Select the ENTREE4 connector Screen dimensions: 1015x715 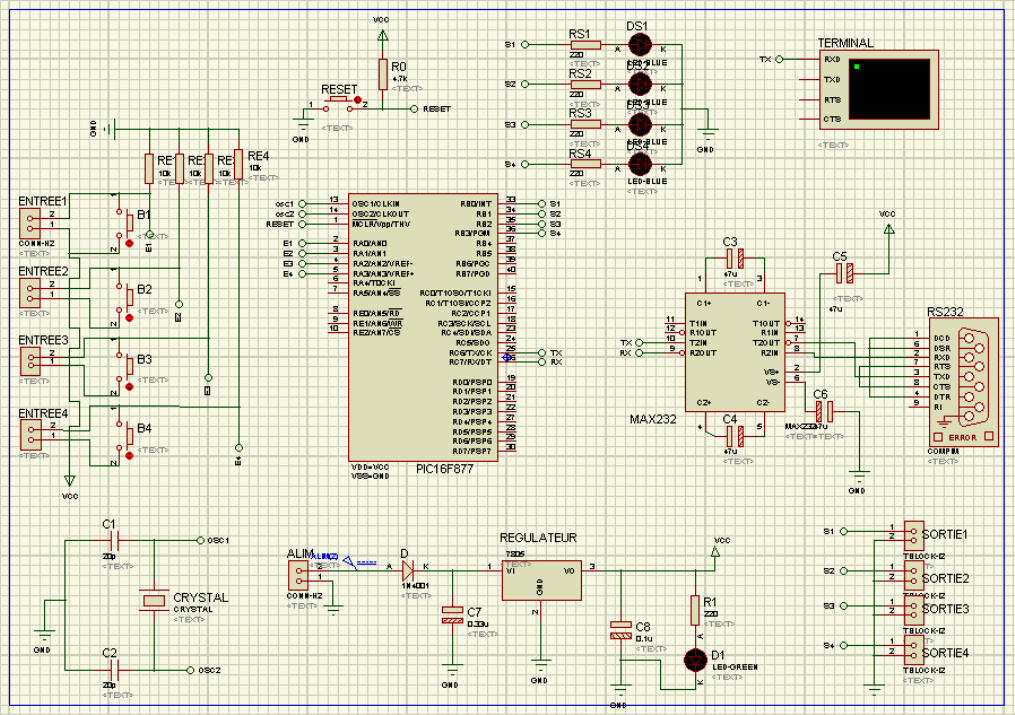[30, 434]
